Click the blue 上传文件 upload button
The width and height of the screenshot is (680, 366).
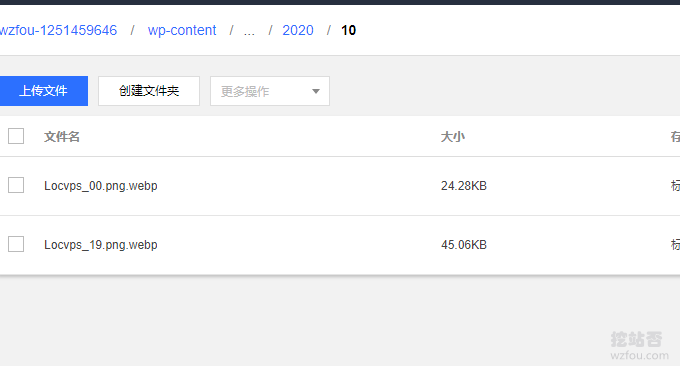coord(43,91)
